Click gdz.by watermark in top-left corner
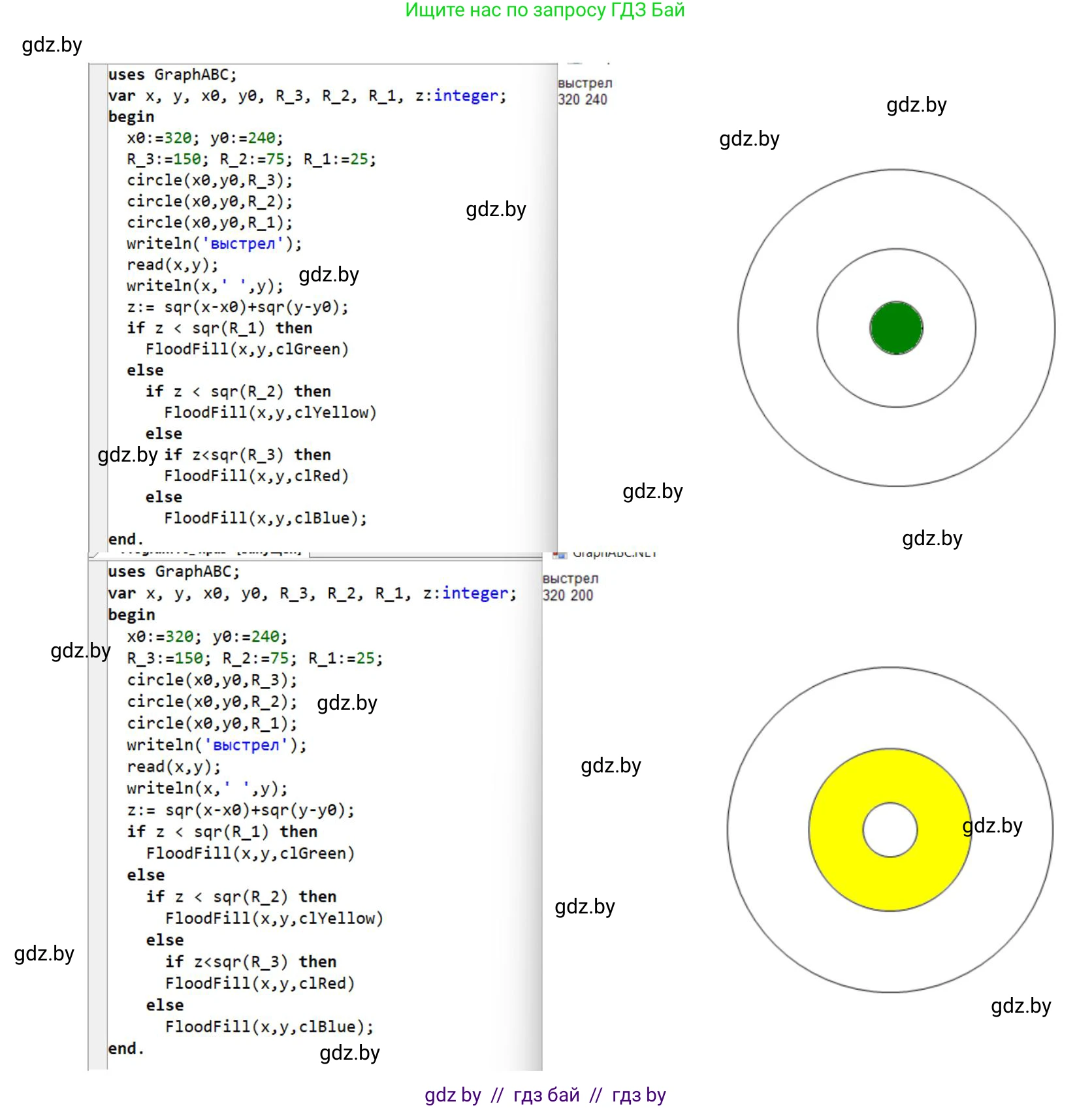Screen dimensions: 1092x1108 tap(52, 44)
